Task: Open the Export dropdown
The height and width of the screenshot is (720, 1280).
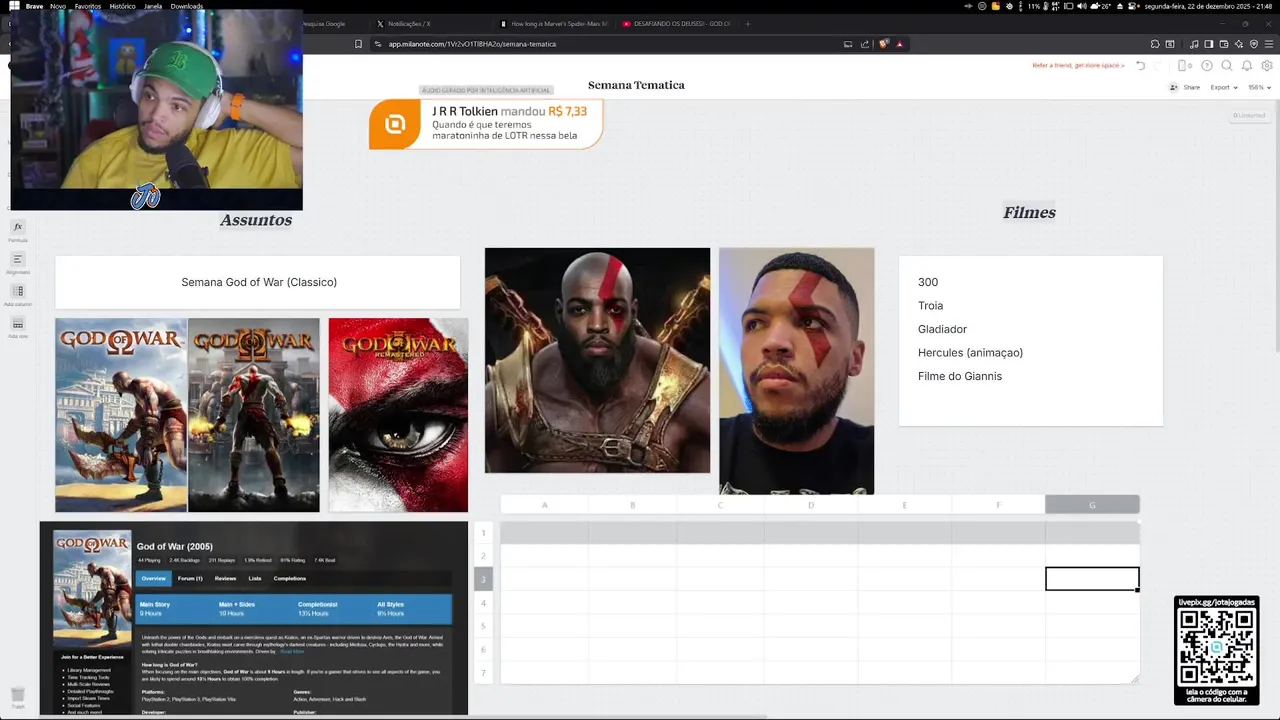Action: [1223, 87]
